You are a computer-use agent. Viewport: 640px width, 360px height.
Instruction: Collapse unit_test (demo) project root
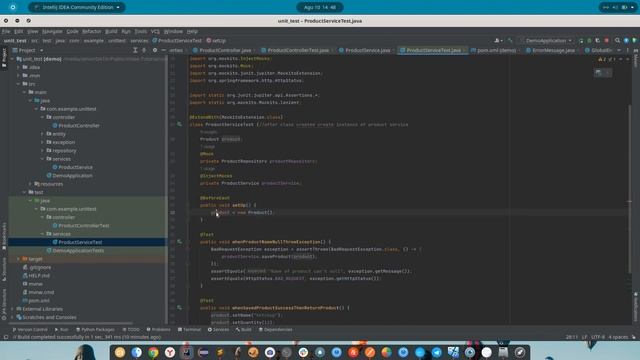coord(12,59)
